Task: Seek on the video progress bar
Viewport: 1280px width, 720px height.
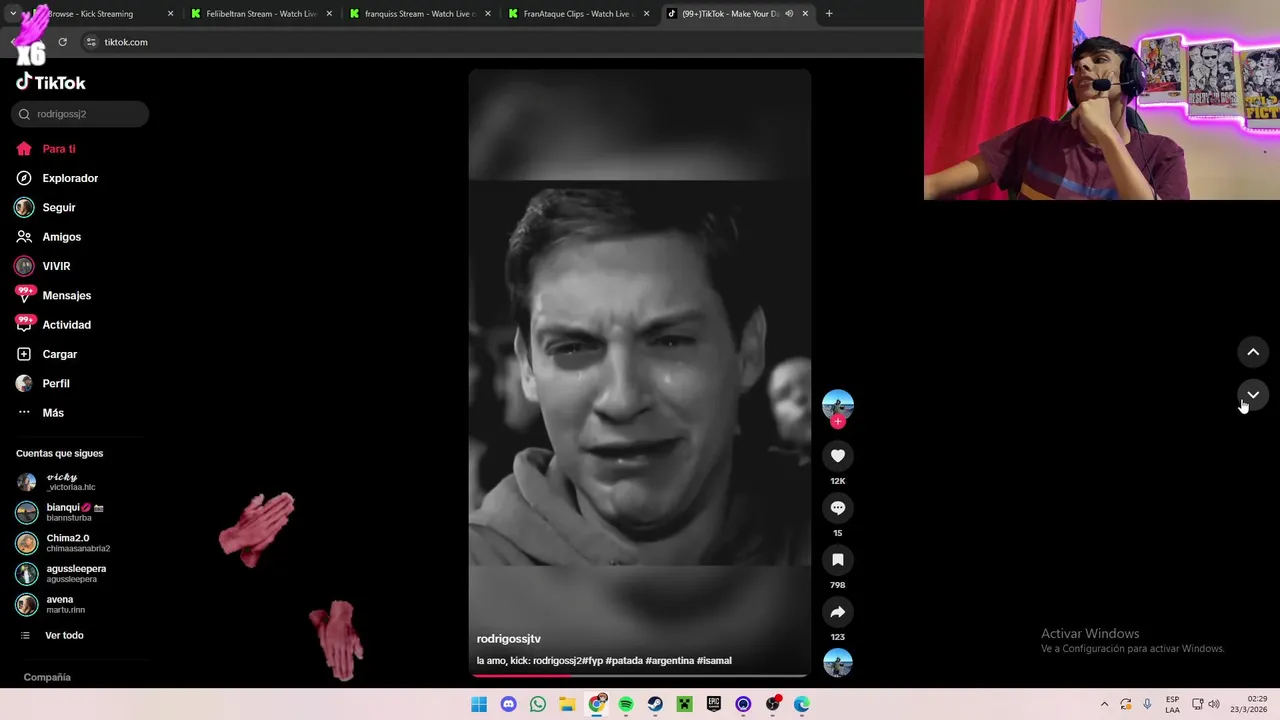Action: 640,676
